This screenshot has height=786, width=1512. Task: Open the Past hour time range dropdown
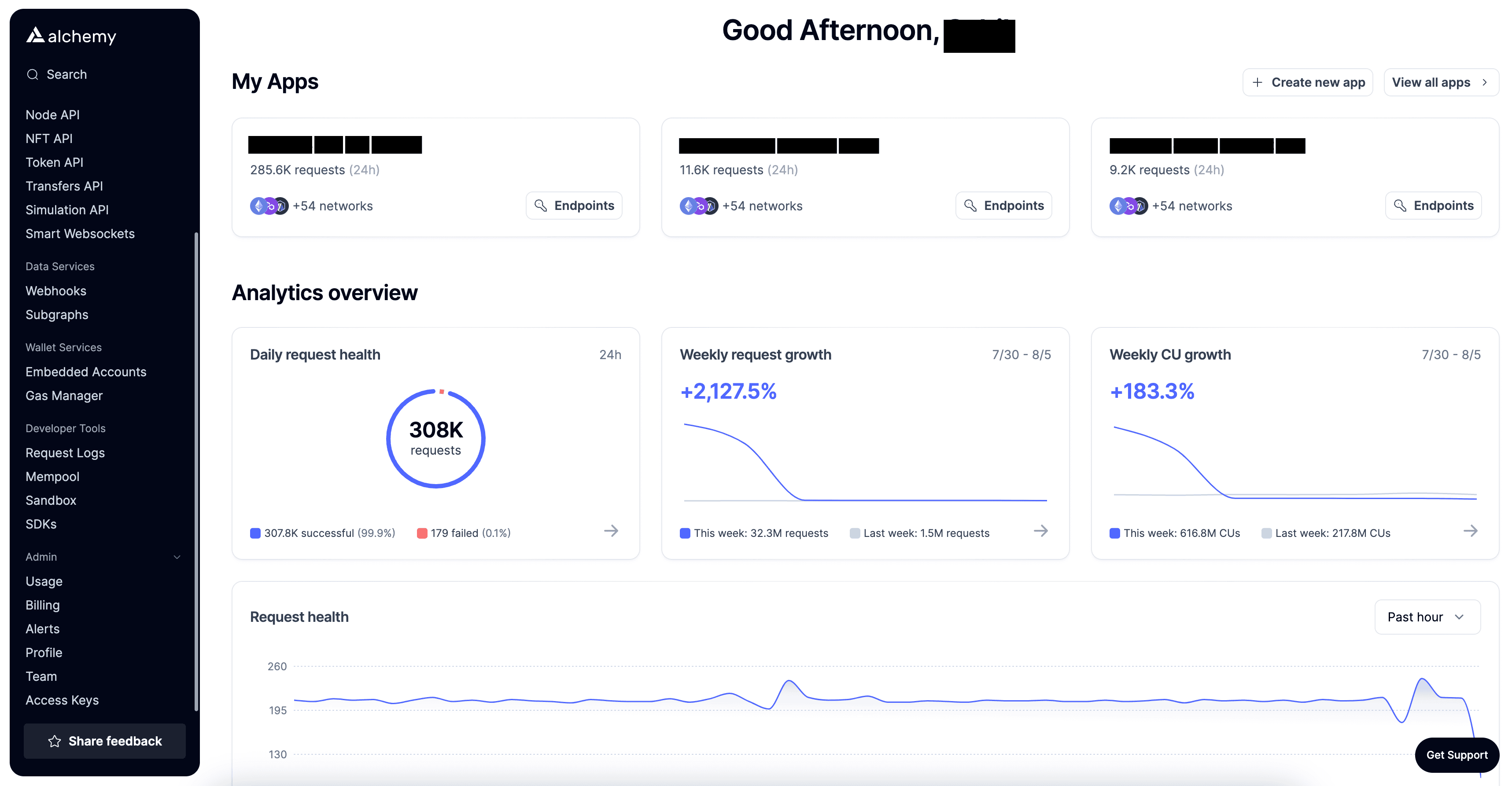click(1427, 617)
